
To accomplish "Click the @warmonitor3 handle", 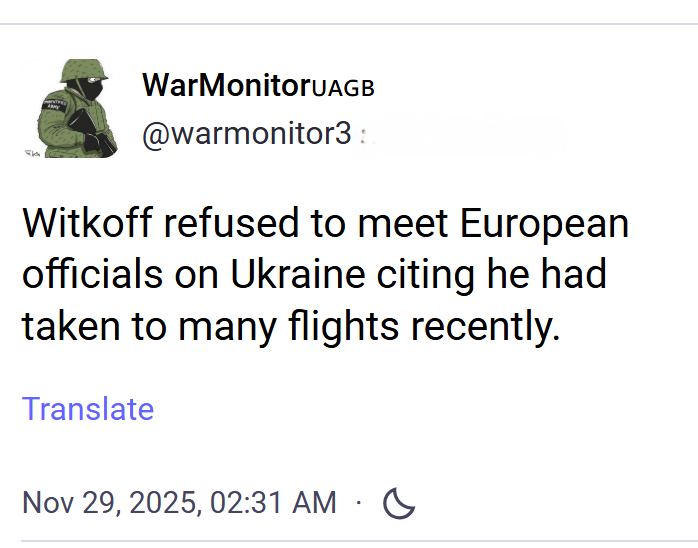I will (247, 134).
